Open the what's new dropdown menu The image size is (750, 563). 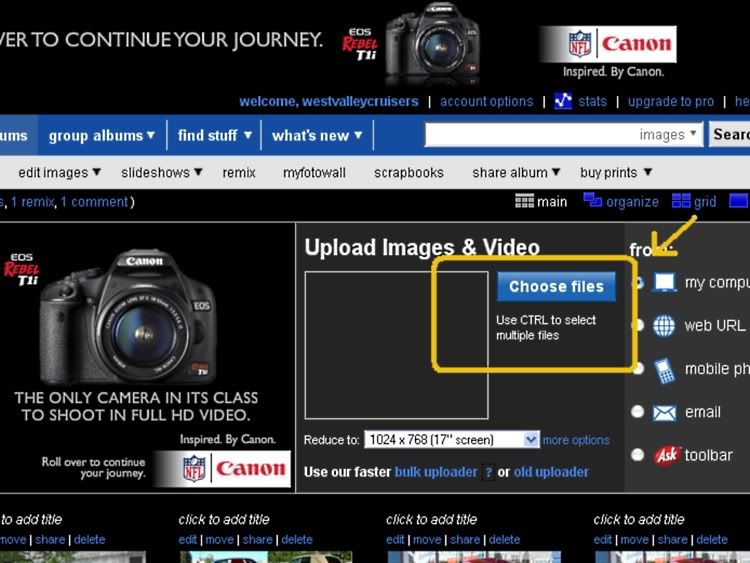(x=317, y=135)
